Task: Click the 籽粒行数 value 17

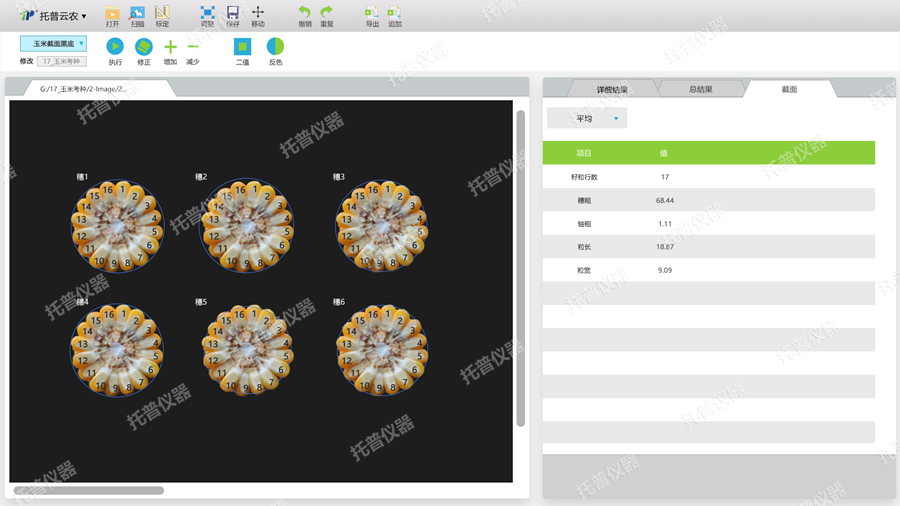Action: pos(665,177)
